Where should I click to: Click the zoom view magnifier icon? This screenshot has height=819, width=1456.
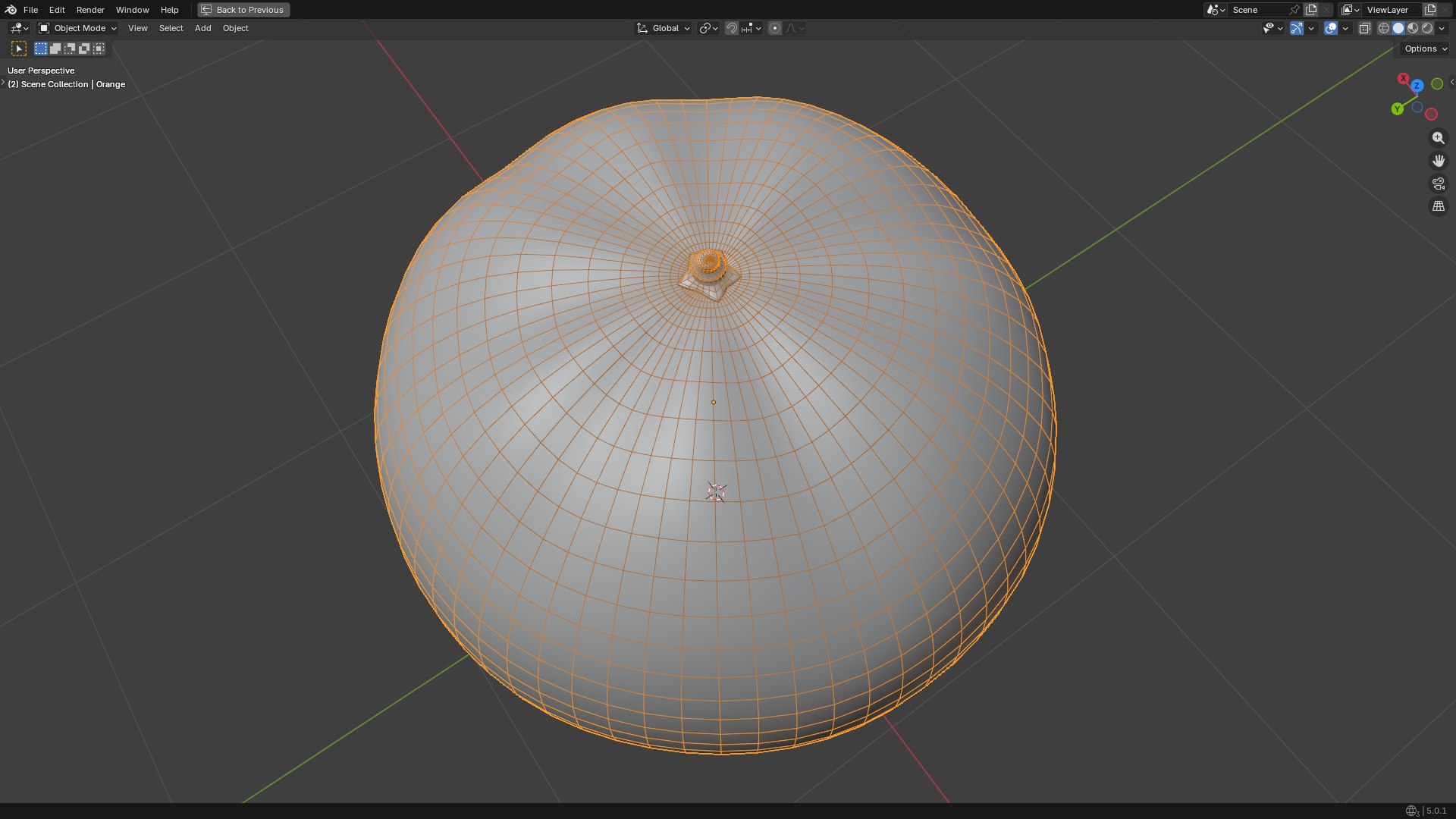(1438, 138)
